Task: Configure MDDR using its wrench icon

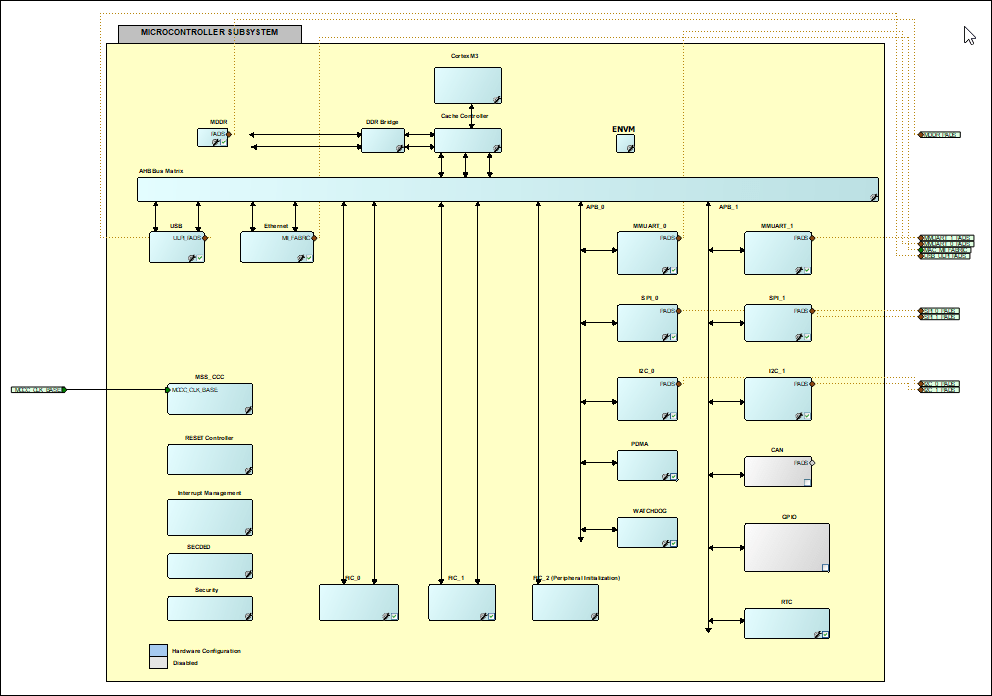Action: 216,143
